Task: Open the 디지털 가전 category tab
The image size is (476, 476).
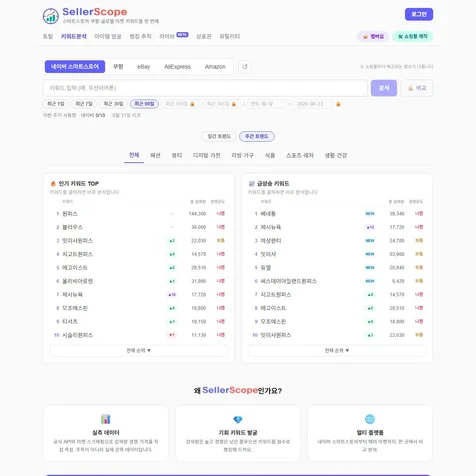Action: click(207, 155)
